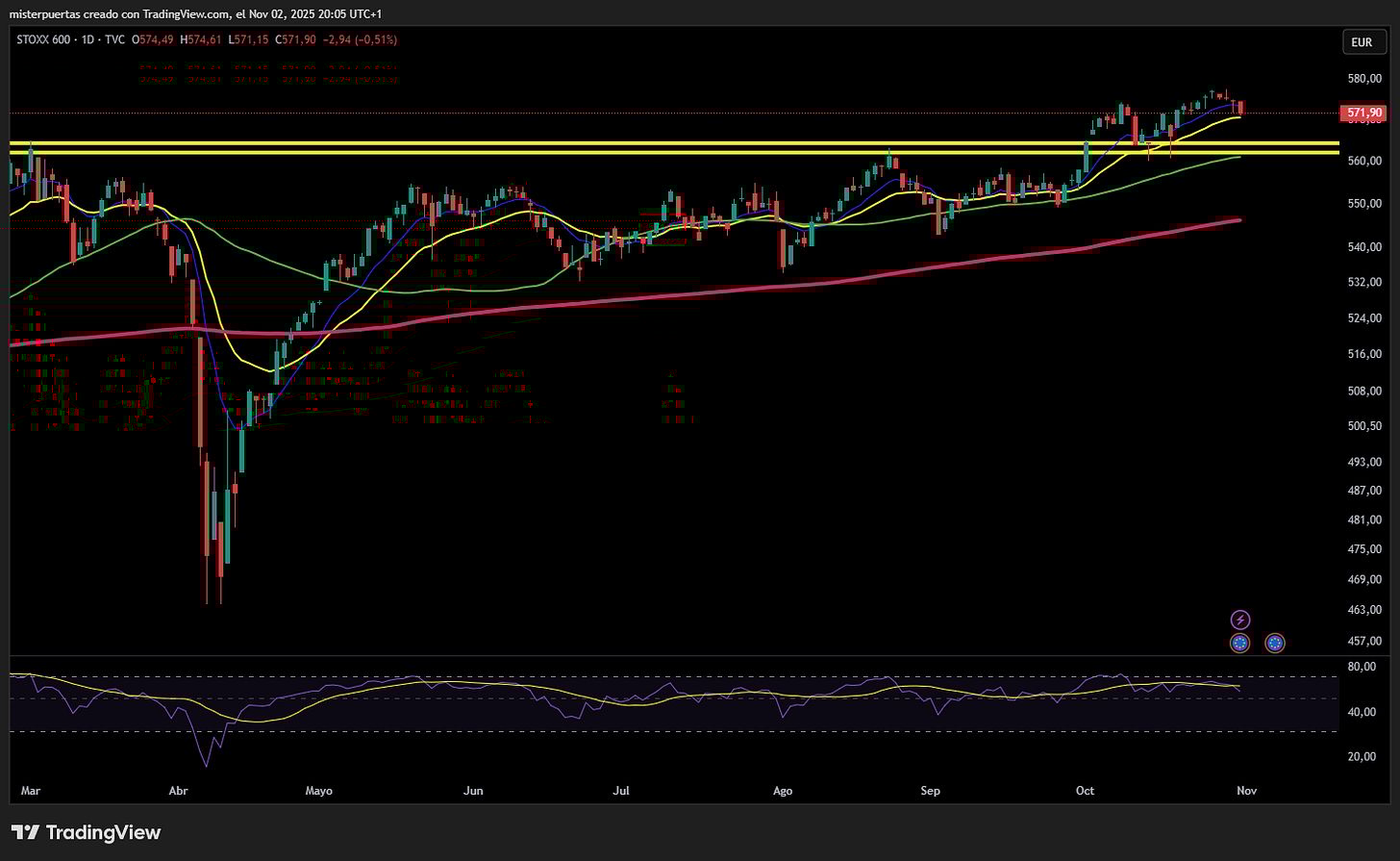The height and width of the screenshot is (861, 1400).
Task: Click the Oct label on the time axis
Action: coord(1085,791)
